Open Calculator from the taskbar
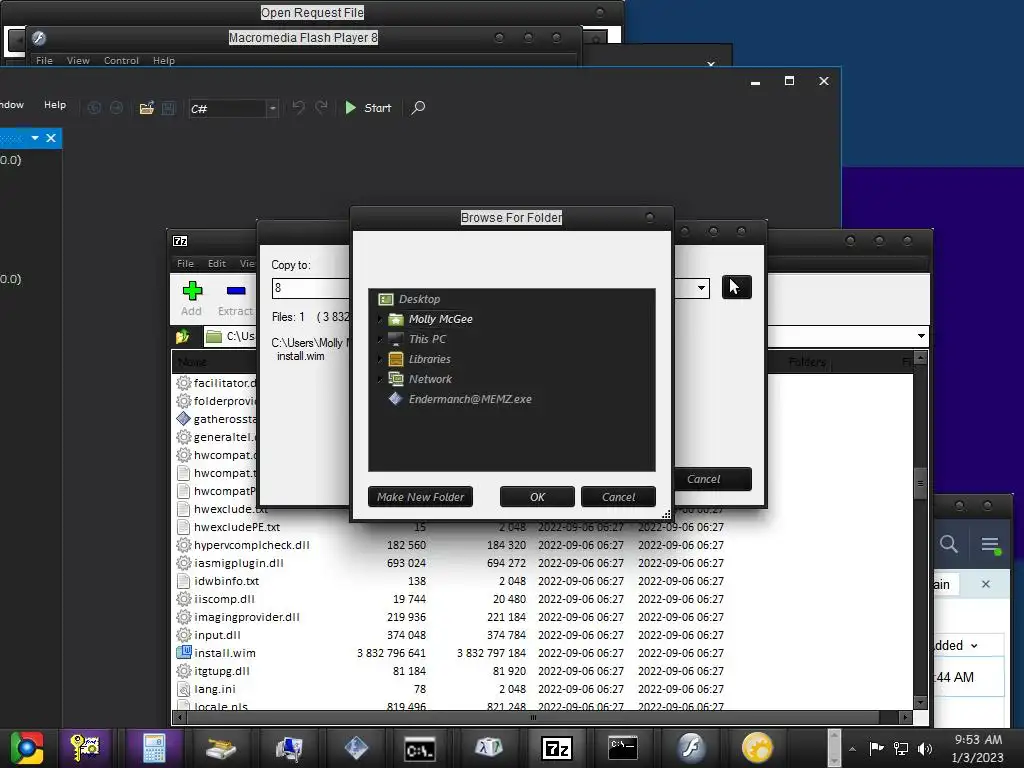The image size is (1024, 768). [154, 748]
